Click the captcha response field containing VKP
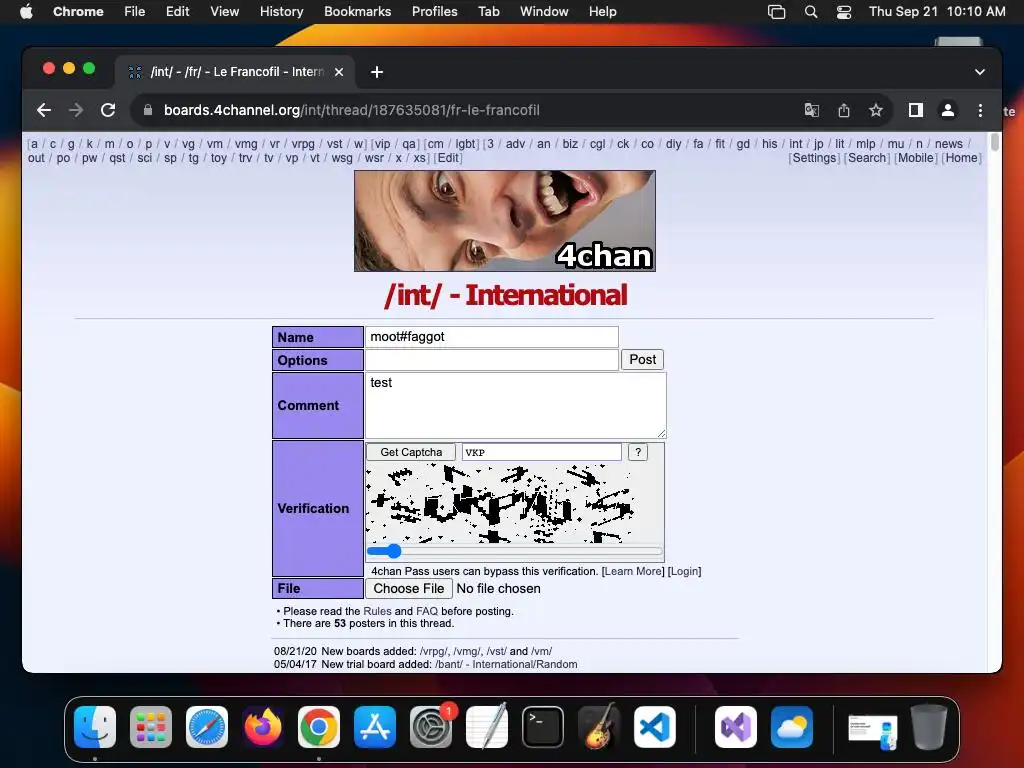Screen dimensions: 1024x768 coord(542,452)
